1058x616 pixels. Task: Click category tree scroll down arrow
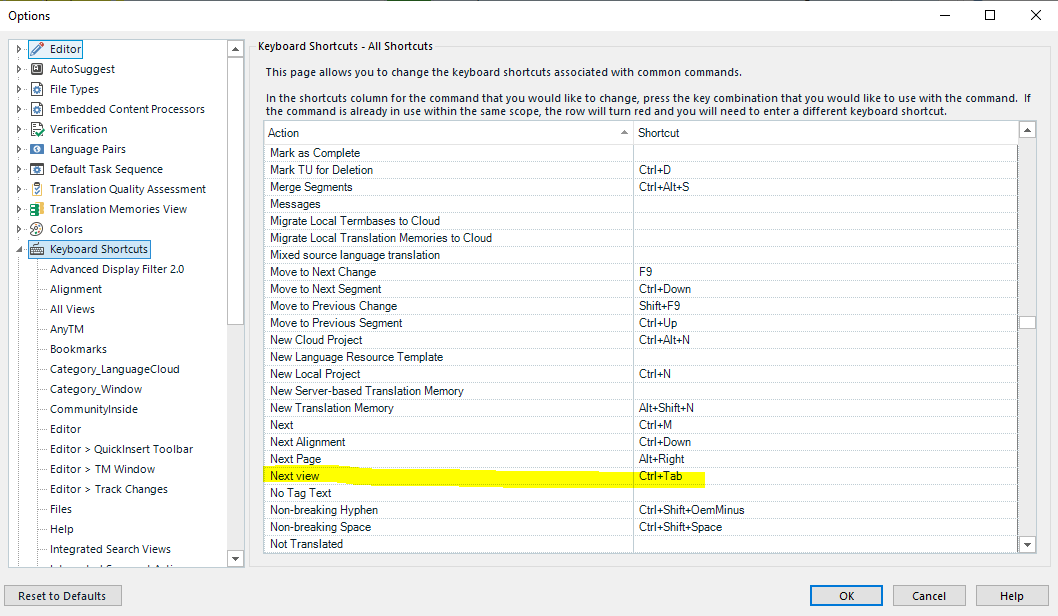[235, 558]
